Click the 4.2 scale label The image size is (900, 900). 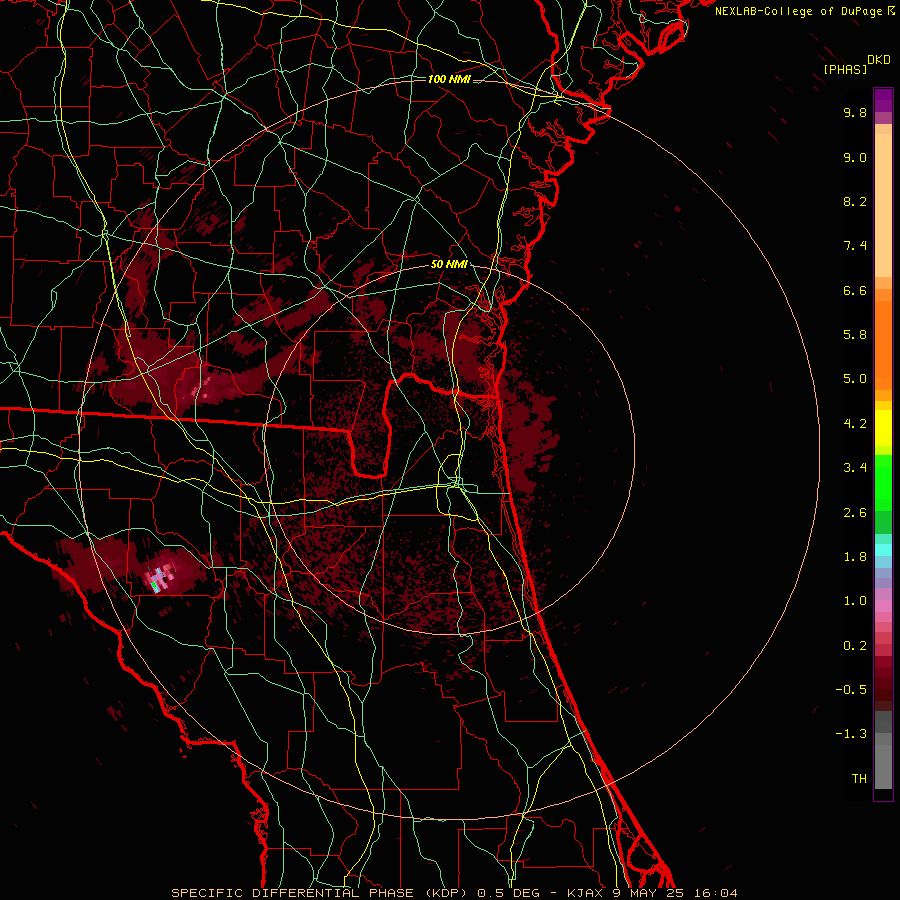[x=855, y=424]
